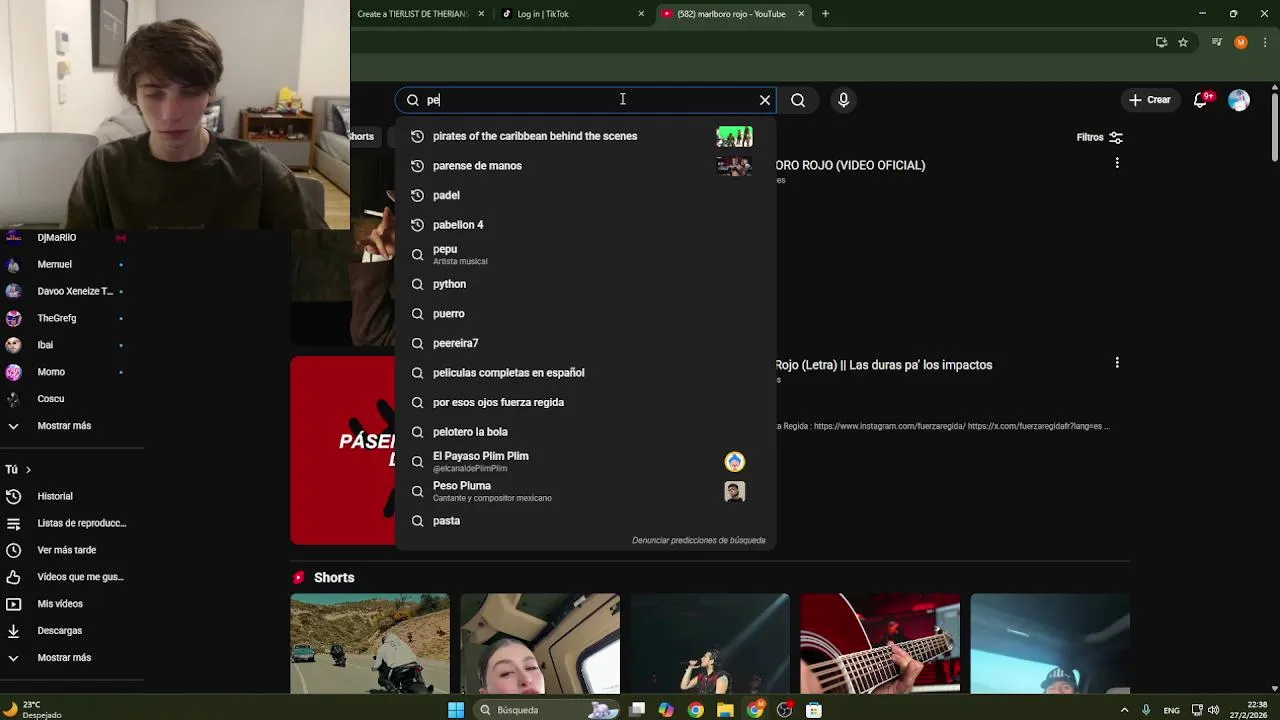Open the Coscu subscription channel
The image size is (1280, 720).
click(x=65, y=399)
